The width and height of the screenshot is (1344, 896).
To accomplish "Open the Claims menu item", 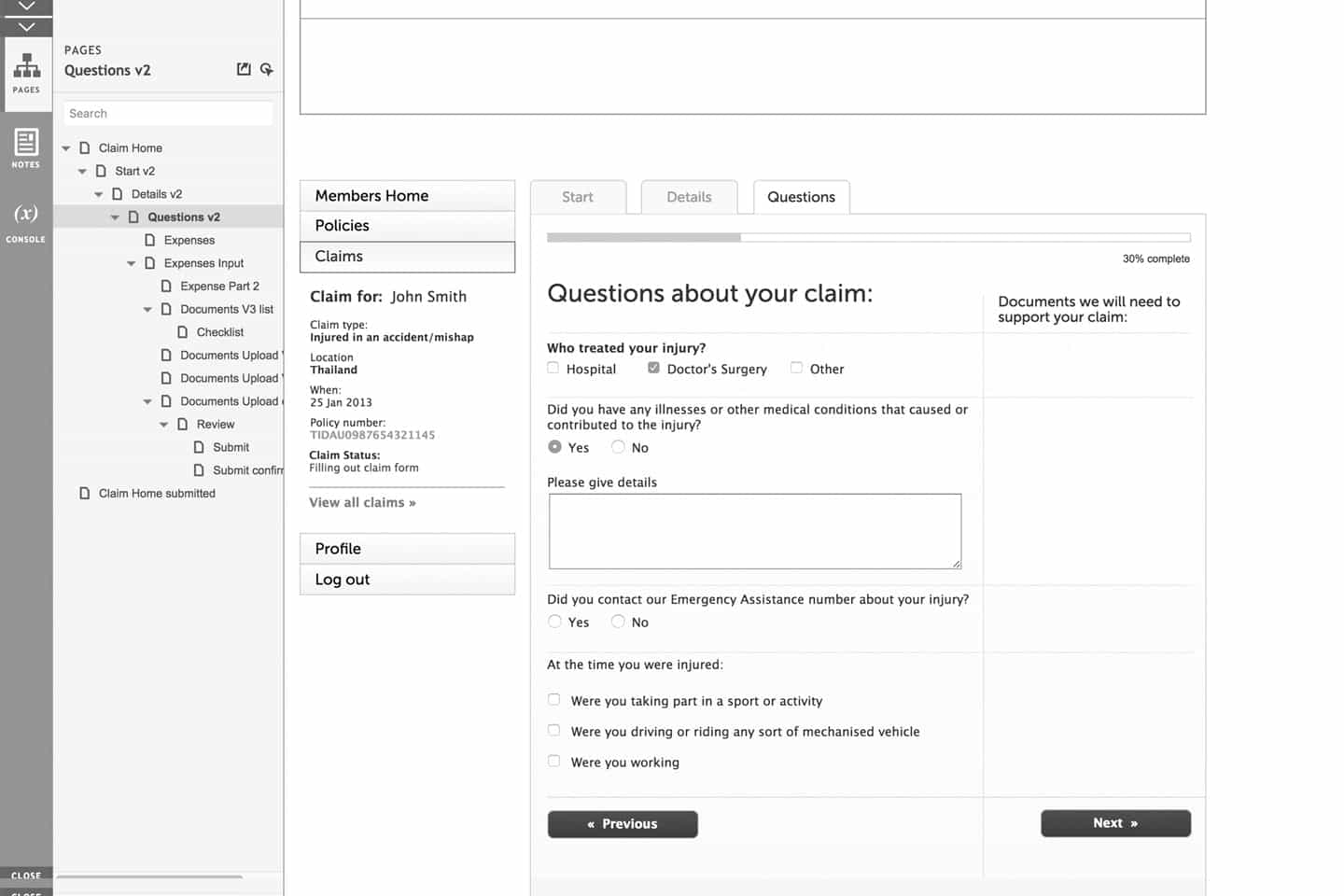I will click(407, 257).
